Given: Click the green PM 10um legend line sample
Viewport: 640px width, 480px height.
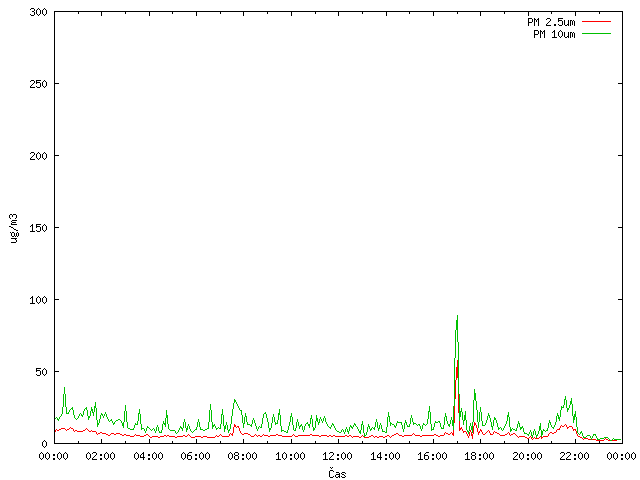Looking at the screenshot, I should tap(596, 34).
